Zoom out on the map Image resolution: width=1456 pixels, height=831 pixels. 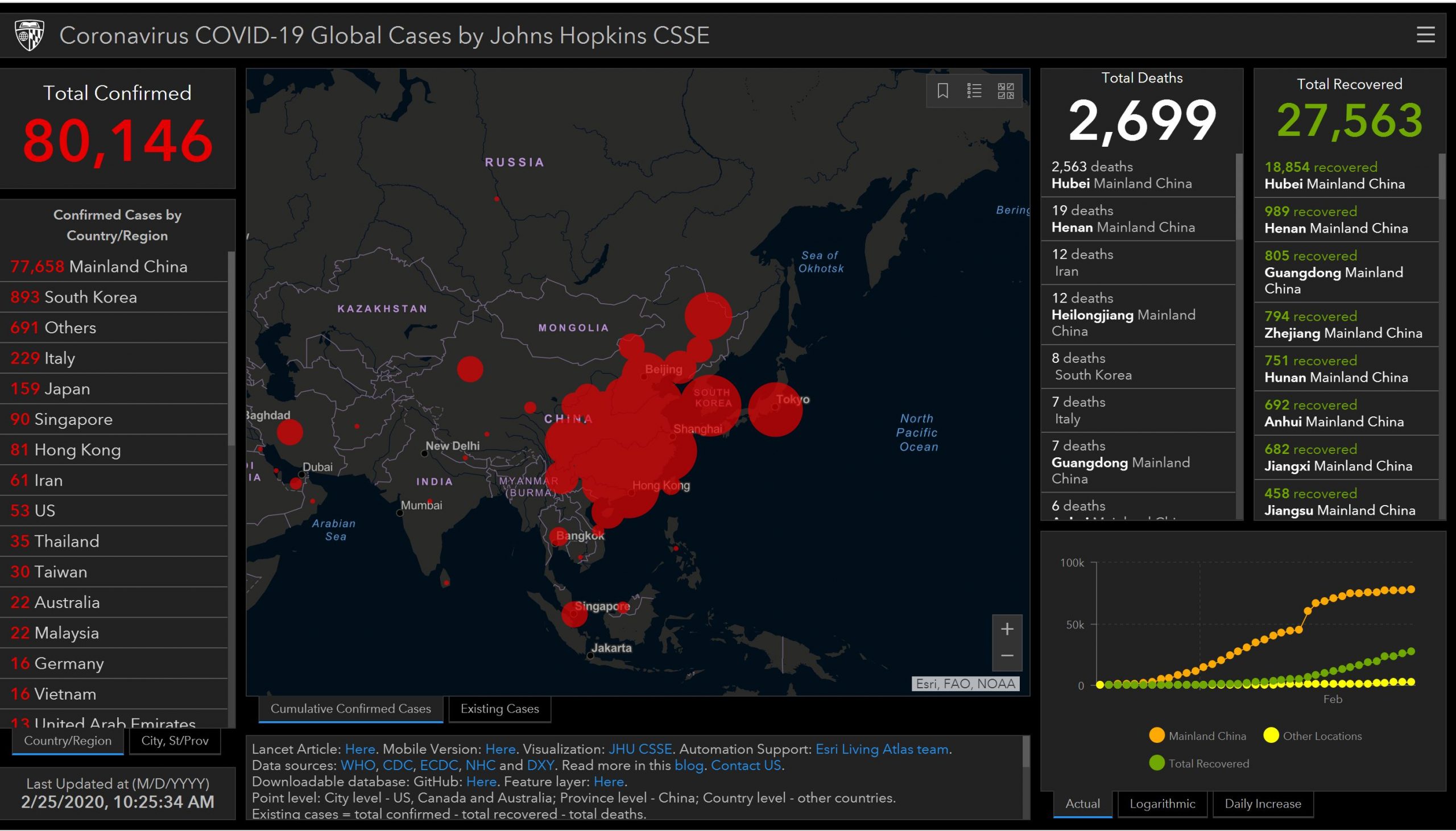point(1007,656)
